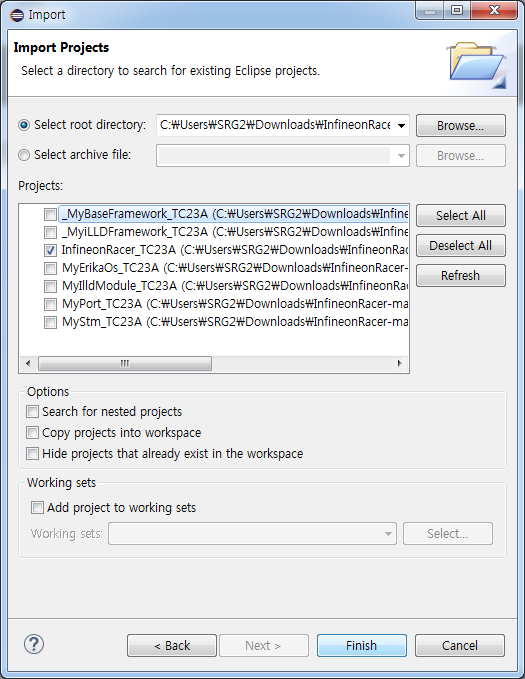Cancel the Import dialog
The width and height of the screenshot is (525, 679).
[460, 646]
